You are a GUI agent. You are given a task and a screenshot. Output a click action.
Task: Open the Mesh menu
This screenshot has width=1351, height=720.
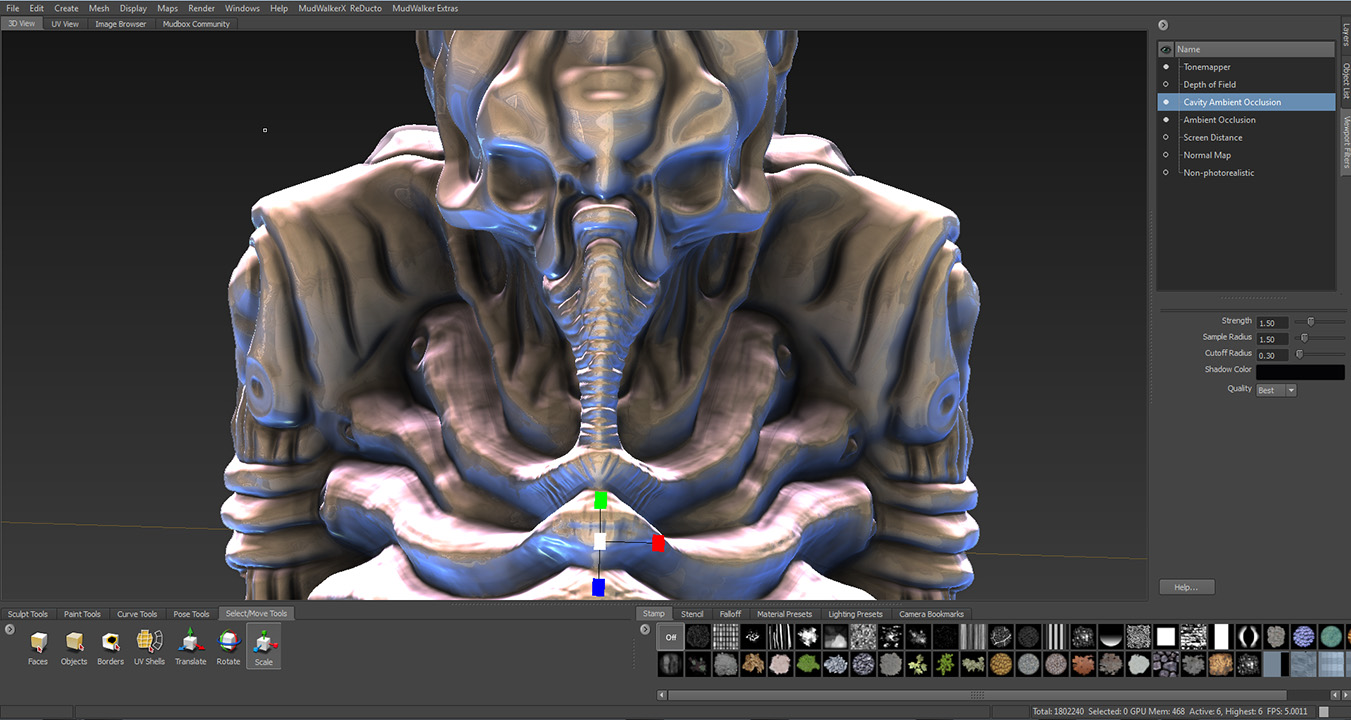coord(99,8)
